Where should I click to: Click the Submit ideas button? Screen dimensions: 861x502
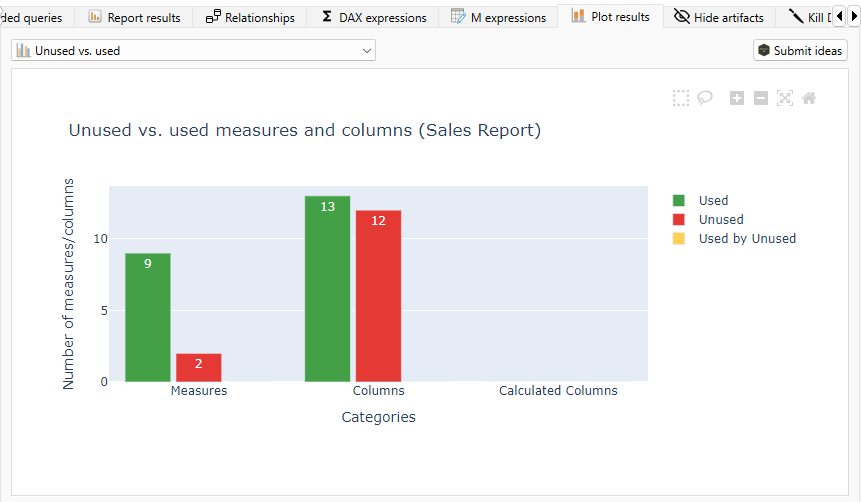800,50
